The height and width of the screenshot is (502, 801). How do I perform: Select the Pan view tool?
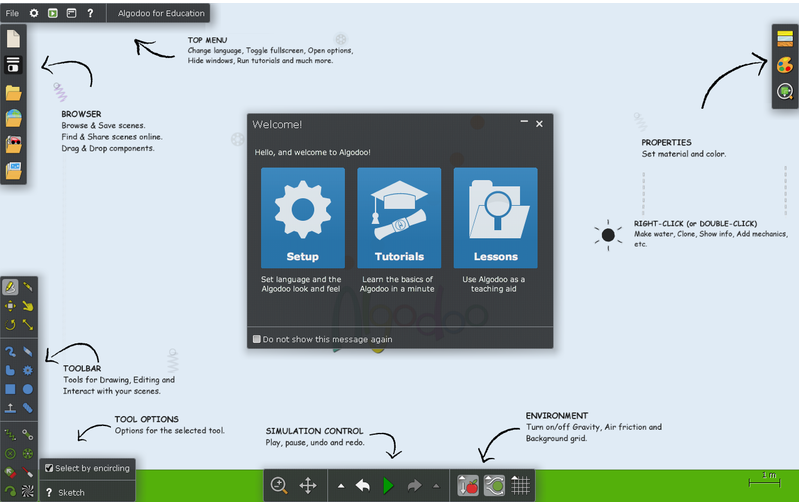click(x=308, y=485)
